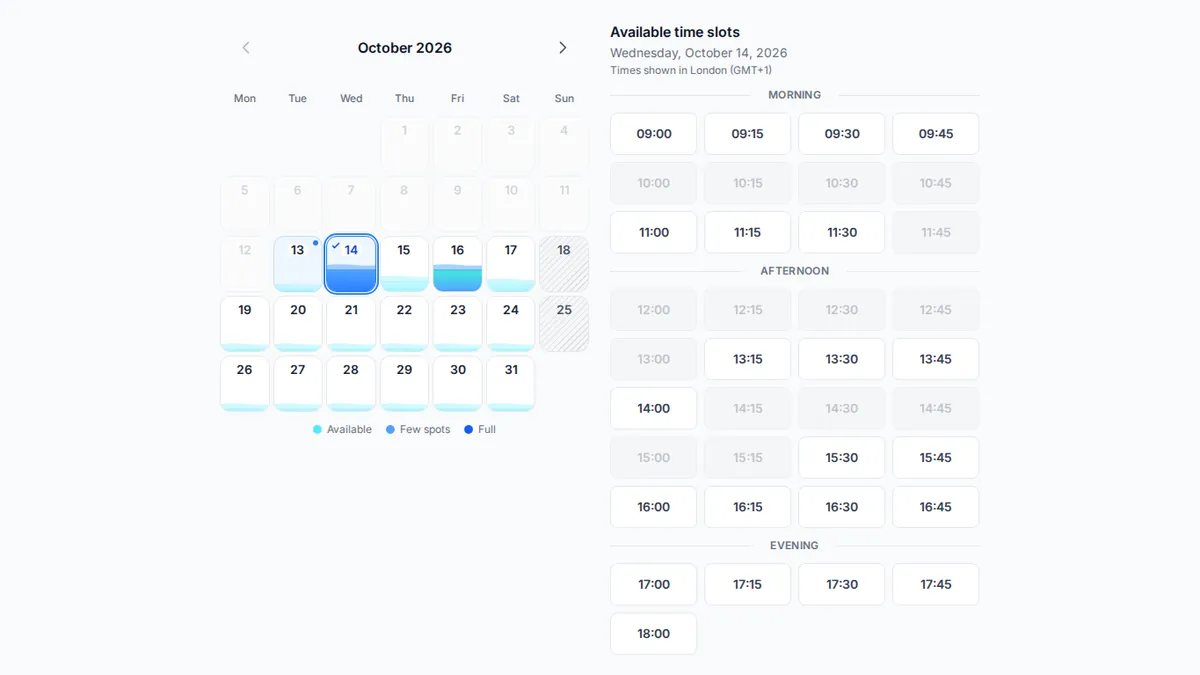Choose the 16:15 slot
The width and height of the screenshot is (1200, 675).
click(x=748, y=507)
